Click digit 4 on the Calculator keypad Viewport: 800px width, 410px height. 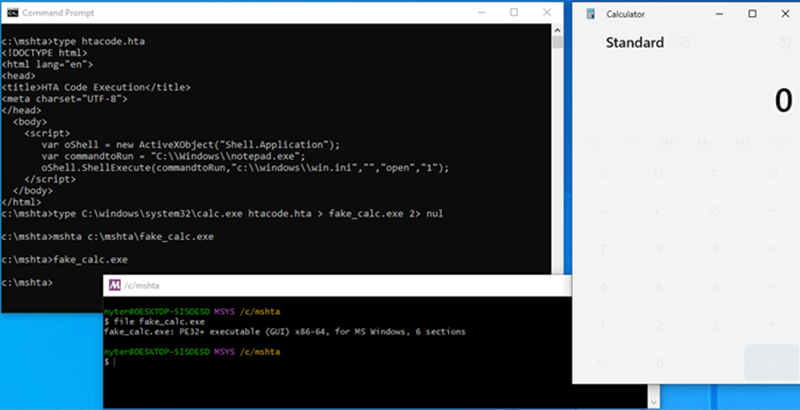point(603,287)
